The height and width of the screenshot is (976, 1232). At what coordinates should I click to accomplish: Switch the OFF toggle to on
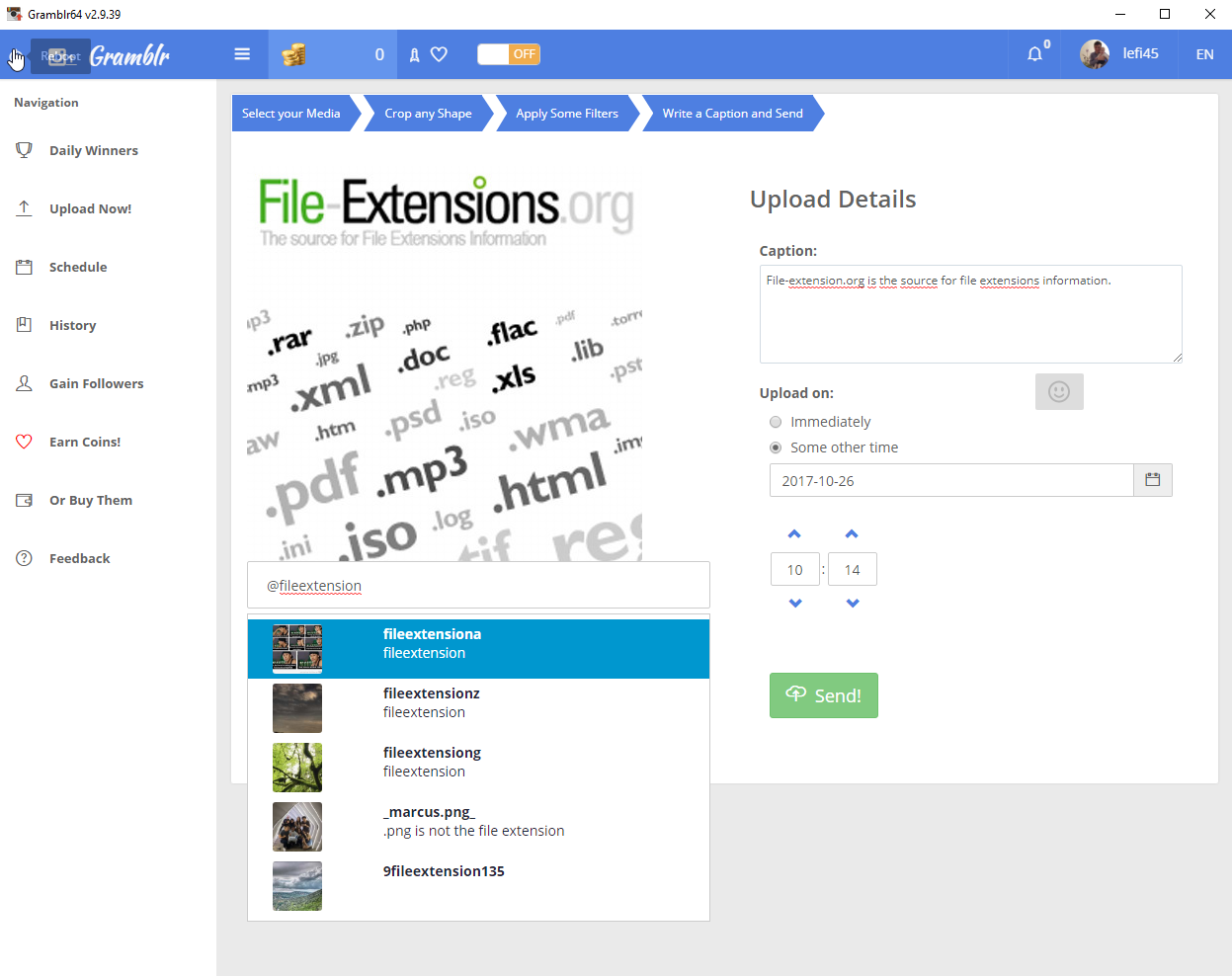coord(508,54)
